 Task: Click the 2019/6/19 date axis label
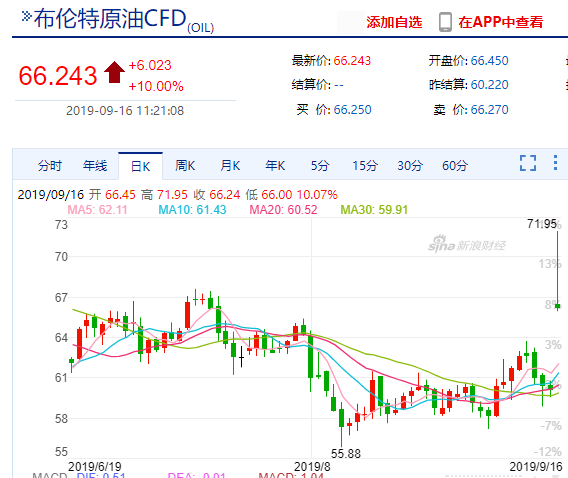tap(95, 466)
